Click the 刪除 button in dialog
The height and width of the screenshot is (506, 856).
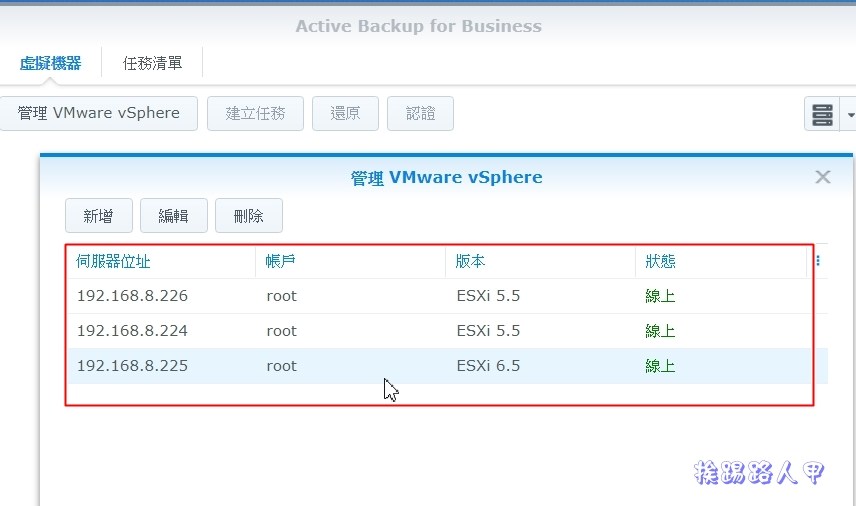[x=249, y=216]
